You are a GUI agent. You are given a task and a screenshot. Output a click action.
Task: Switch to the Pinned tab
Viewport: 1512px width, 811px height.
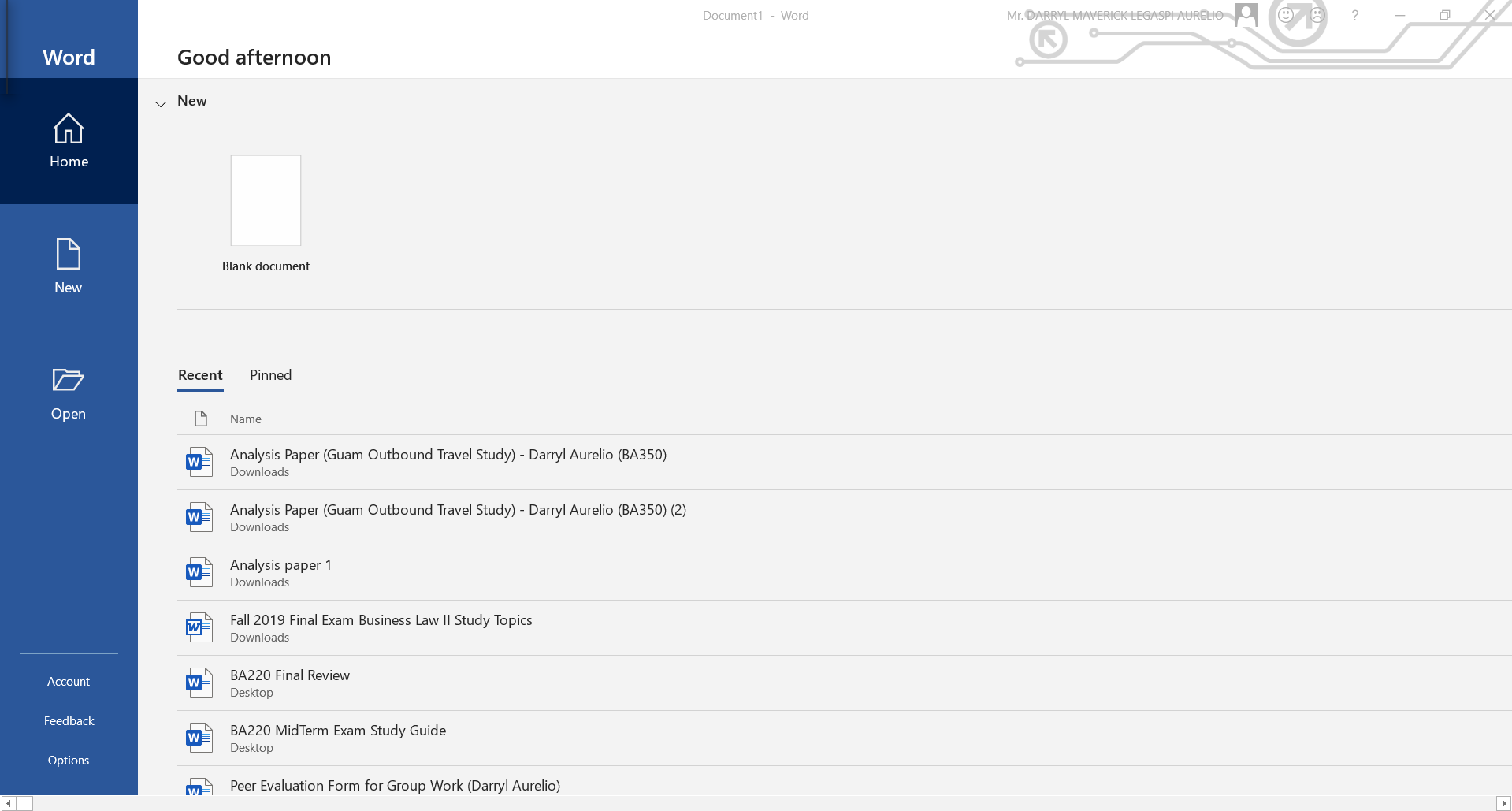pos(271,375)
